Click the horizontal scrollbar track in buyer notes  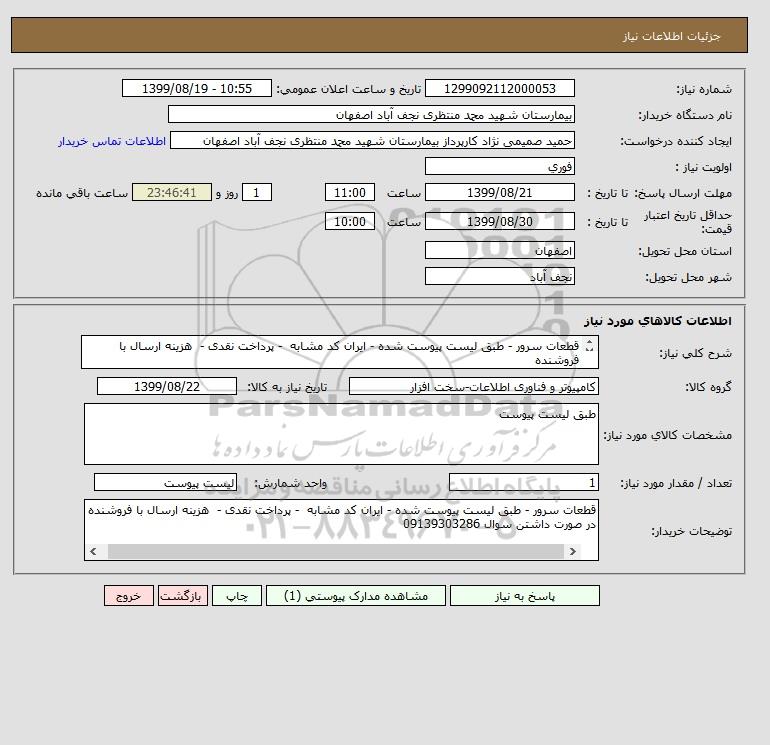pyautogui.click(x=336, y=552)
